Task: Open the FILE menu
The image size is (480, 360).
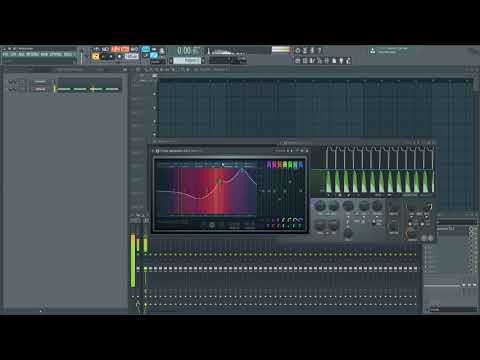Action: [x=6, y=54]
